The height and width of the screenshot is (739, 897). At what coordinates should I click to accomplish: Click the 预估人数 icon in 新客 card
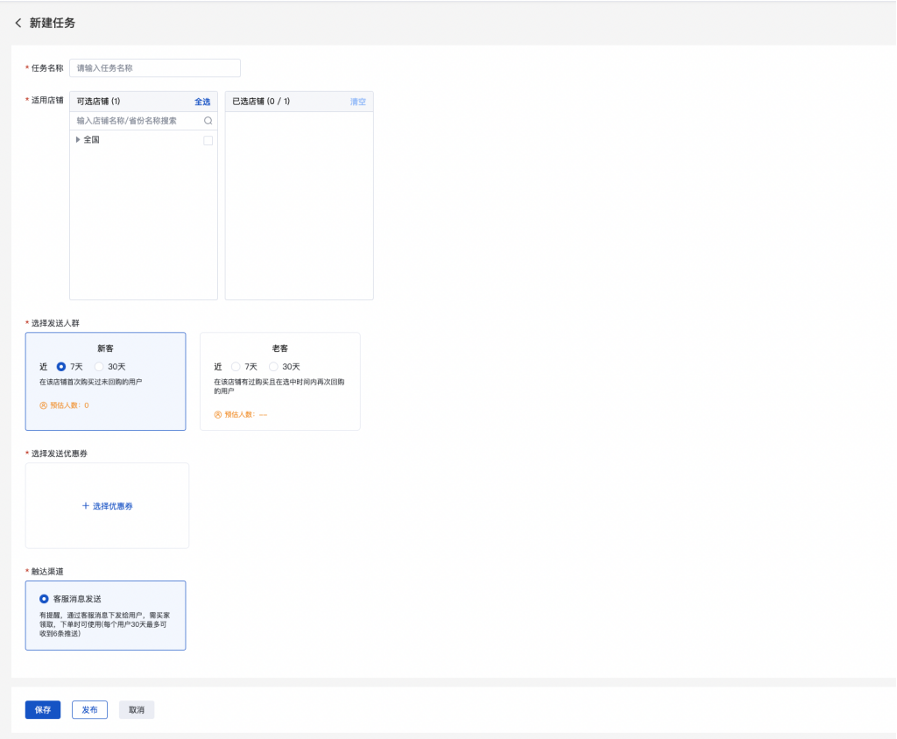point(43,406)
